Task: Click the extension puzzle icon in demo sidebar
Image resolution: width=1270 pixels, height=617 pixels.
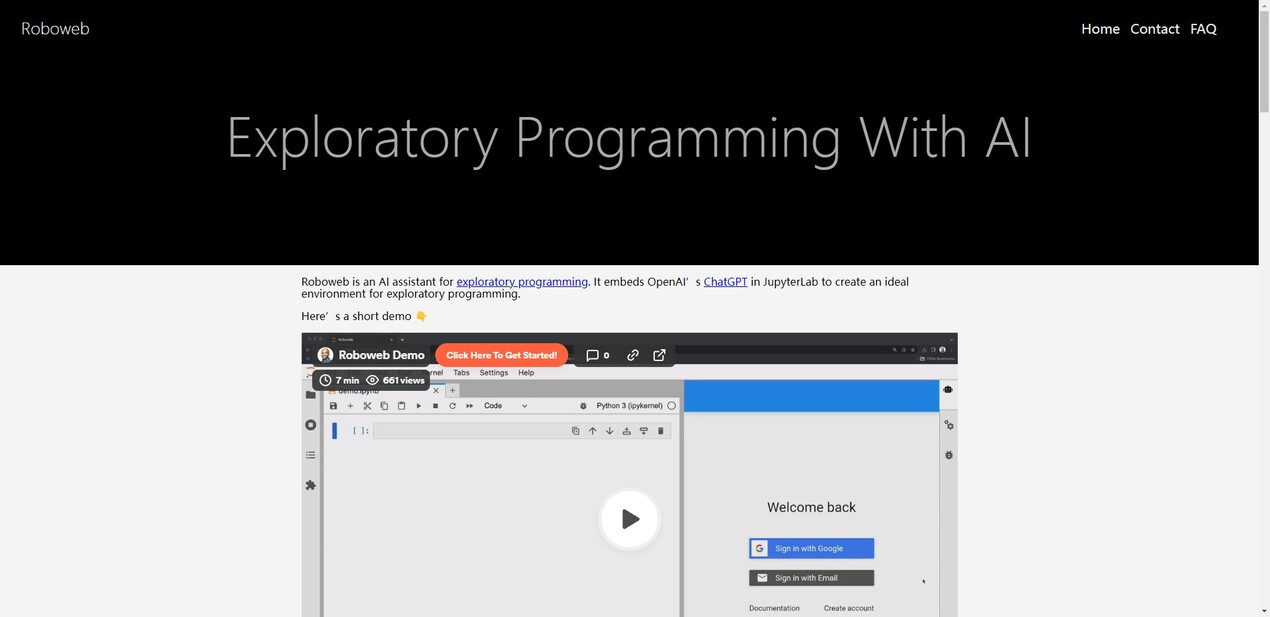Action: coord(310,485)
